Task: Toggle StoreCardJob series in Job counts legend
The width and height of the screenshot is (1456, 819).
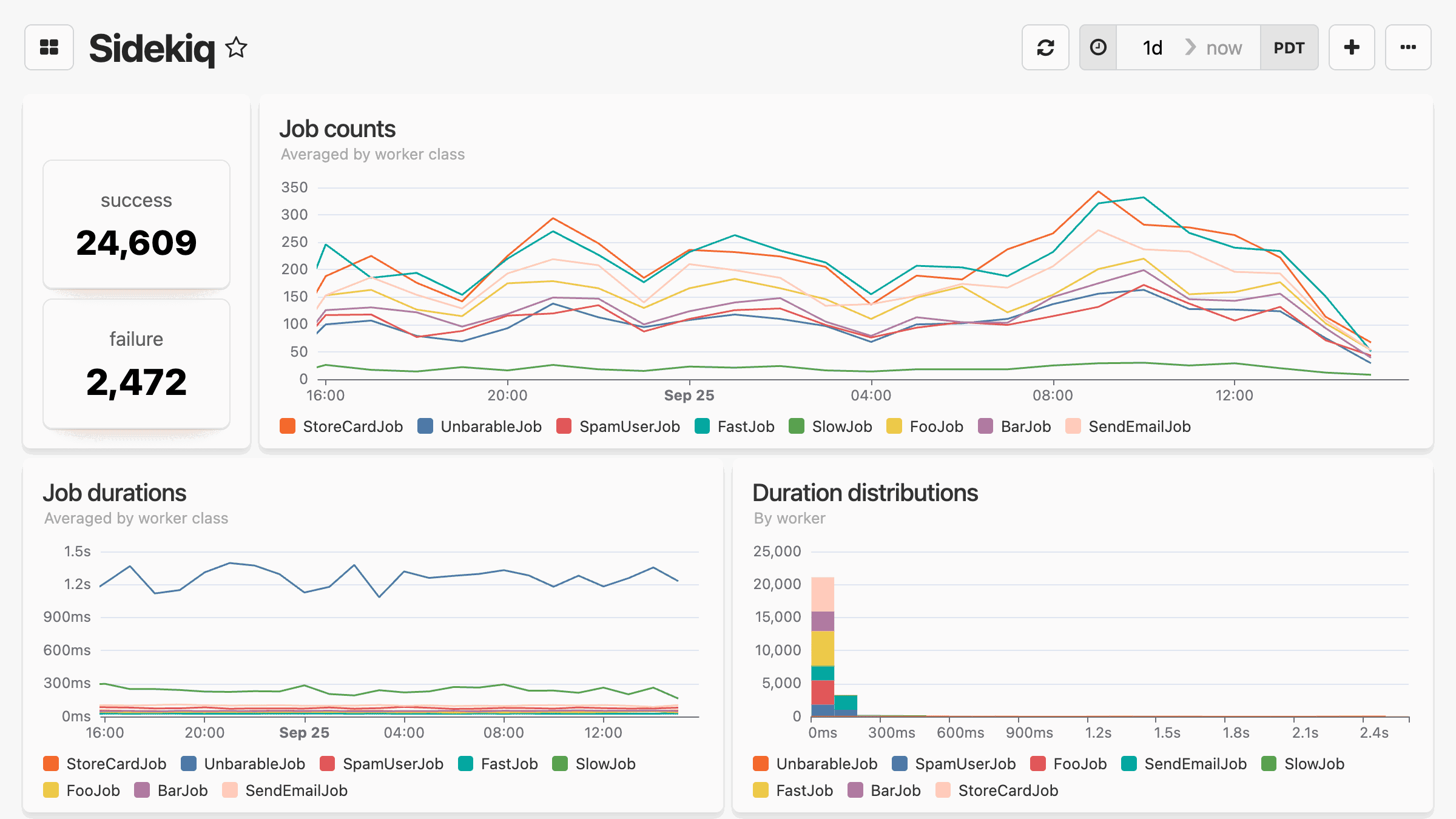Action: pos(352,426)
